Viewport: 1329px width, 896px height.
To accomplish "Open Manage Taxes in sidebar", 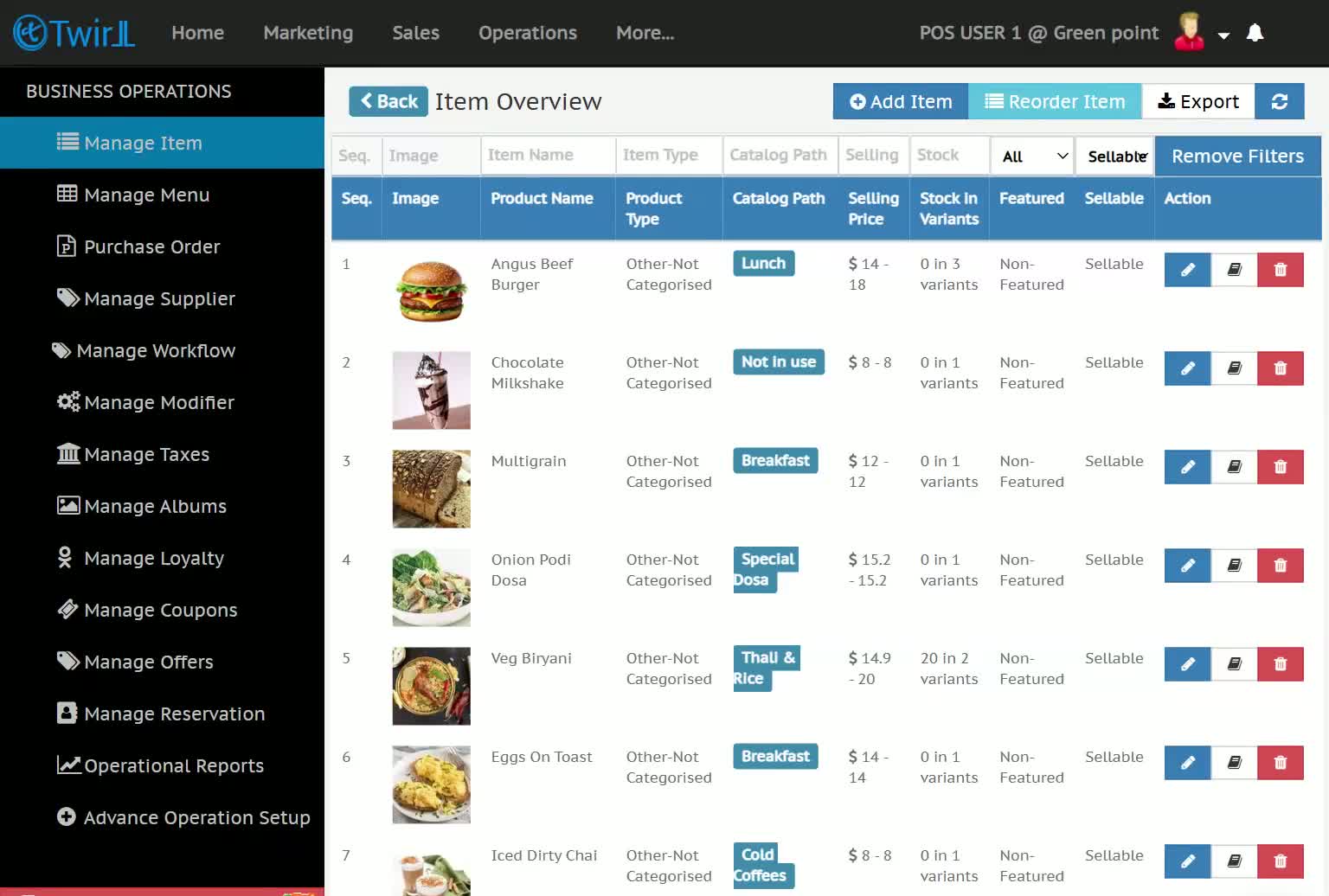I will click(x=162, y=454).
